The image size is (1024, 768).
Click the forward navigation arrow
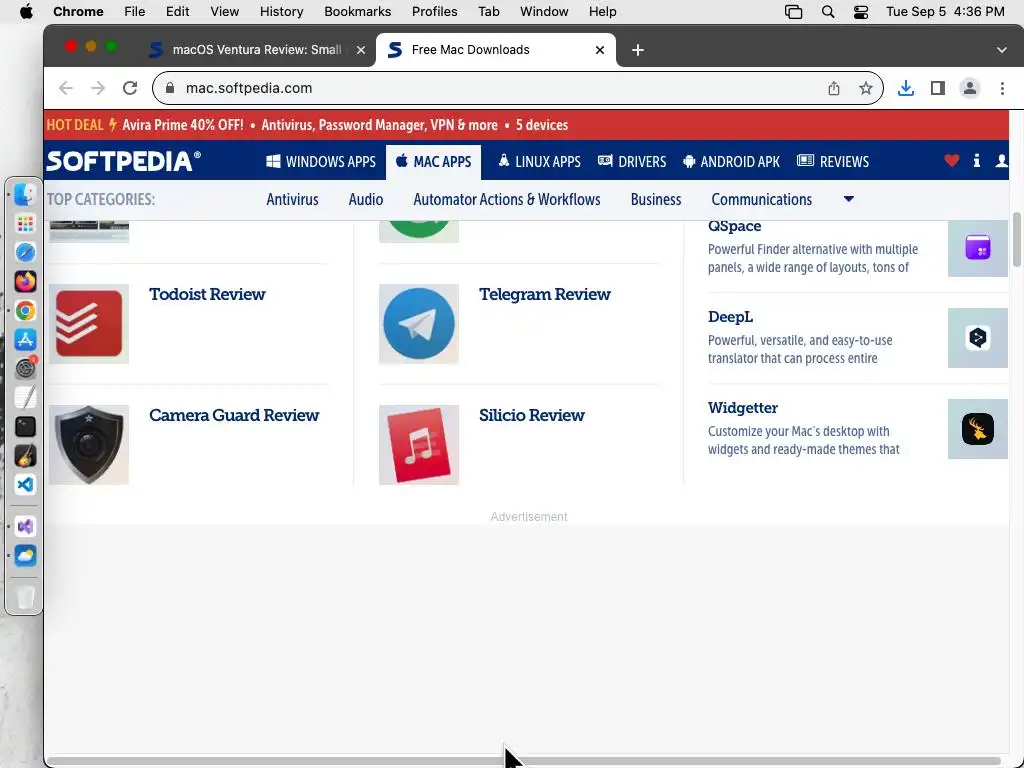pyautogui.click(x=98, y=88)
